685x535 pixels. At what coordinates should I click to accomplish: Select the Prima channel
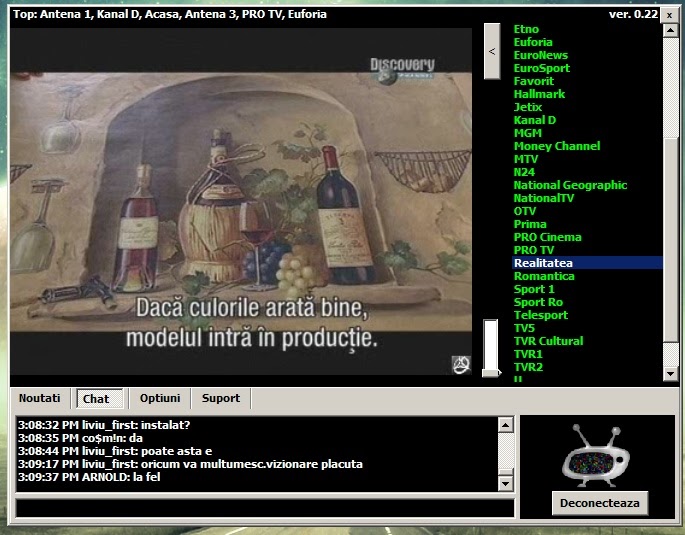point(530,224)
